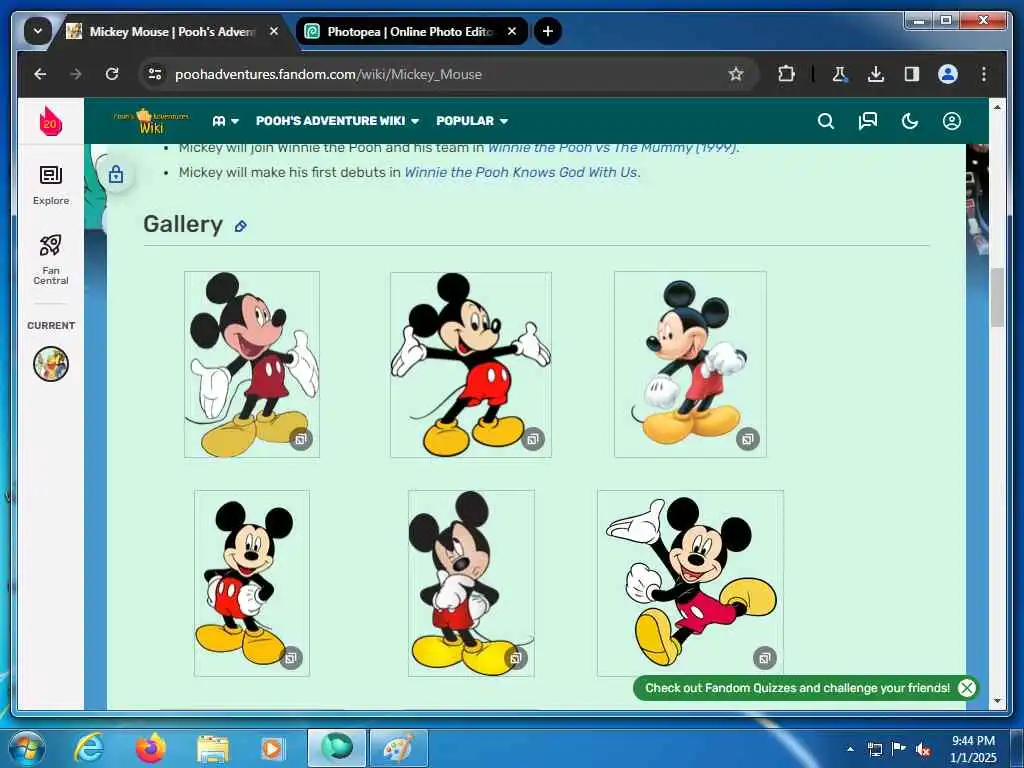Close the Mickey Mouse browser tab
The width and height of the screenshot is (1024, 768).
click(274, 31)
